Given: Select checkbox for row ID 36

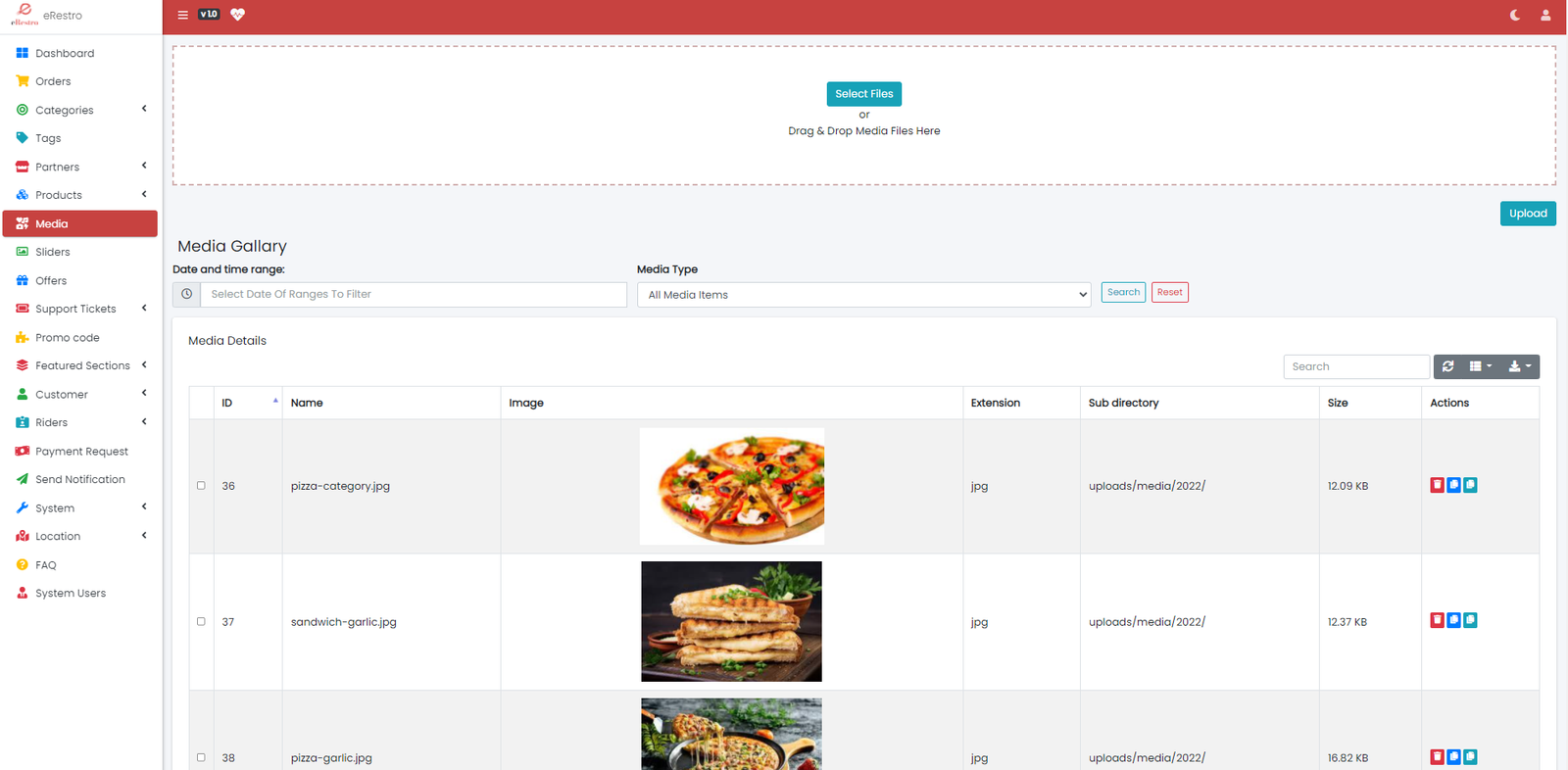Looking at the screenshot, I should tap(201, 485).
